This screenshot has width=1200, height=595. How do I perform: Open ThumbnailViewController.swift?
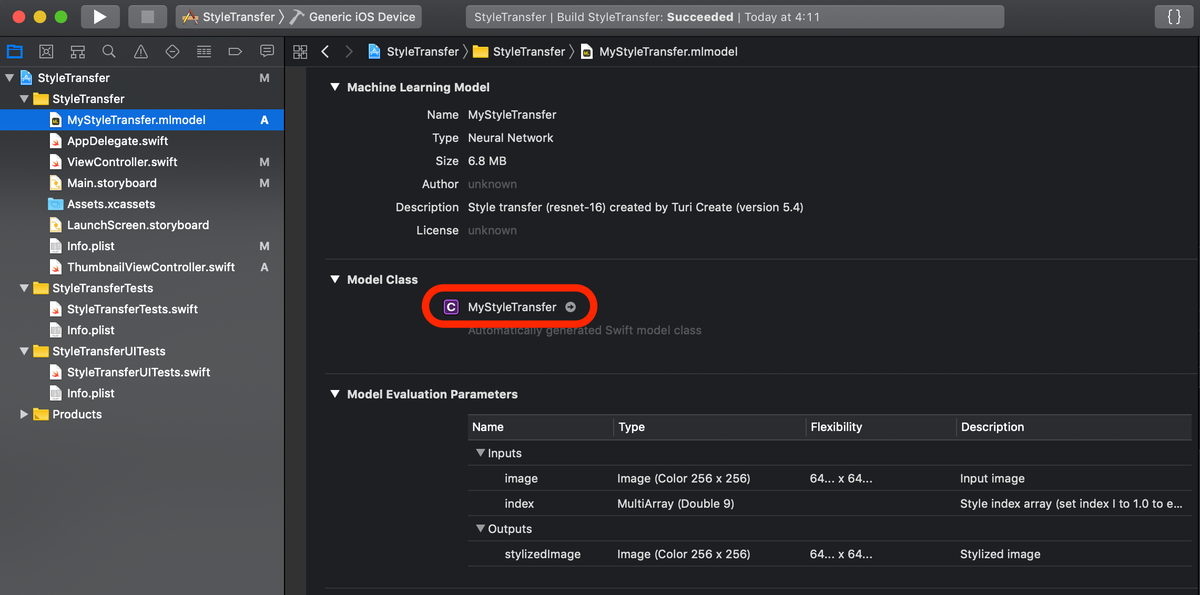tap(142, 267)
